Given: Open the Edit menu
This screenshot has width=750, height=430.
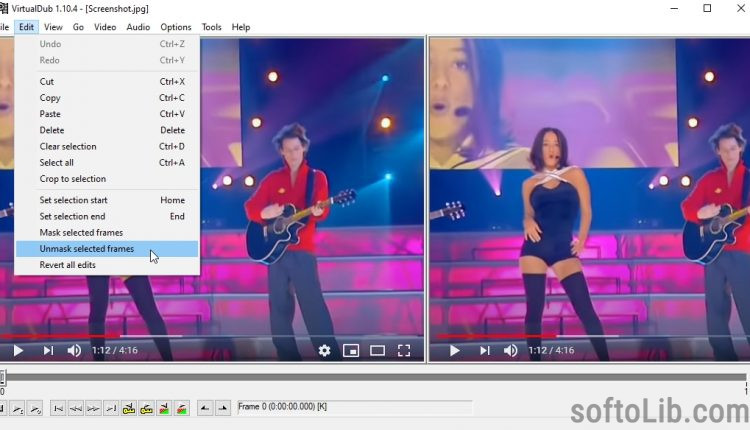Looking at the screenshot, I should coord(26,27).
